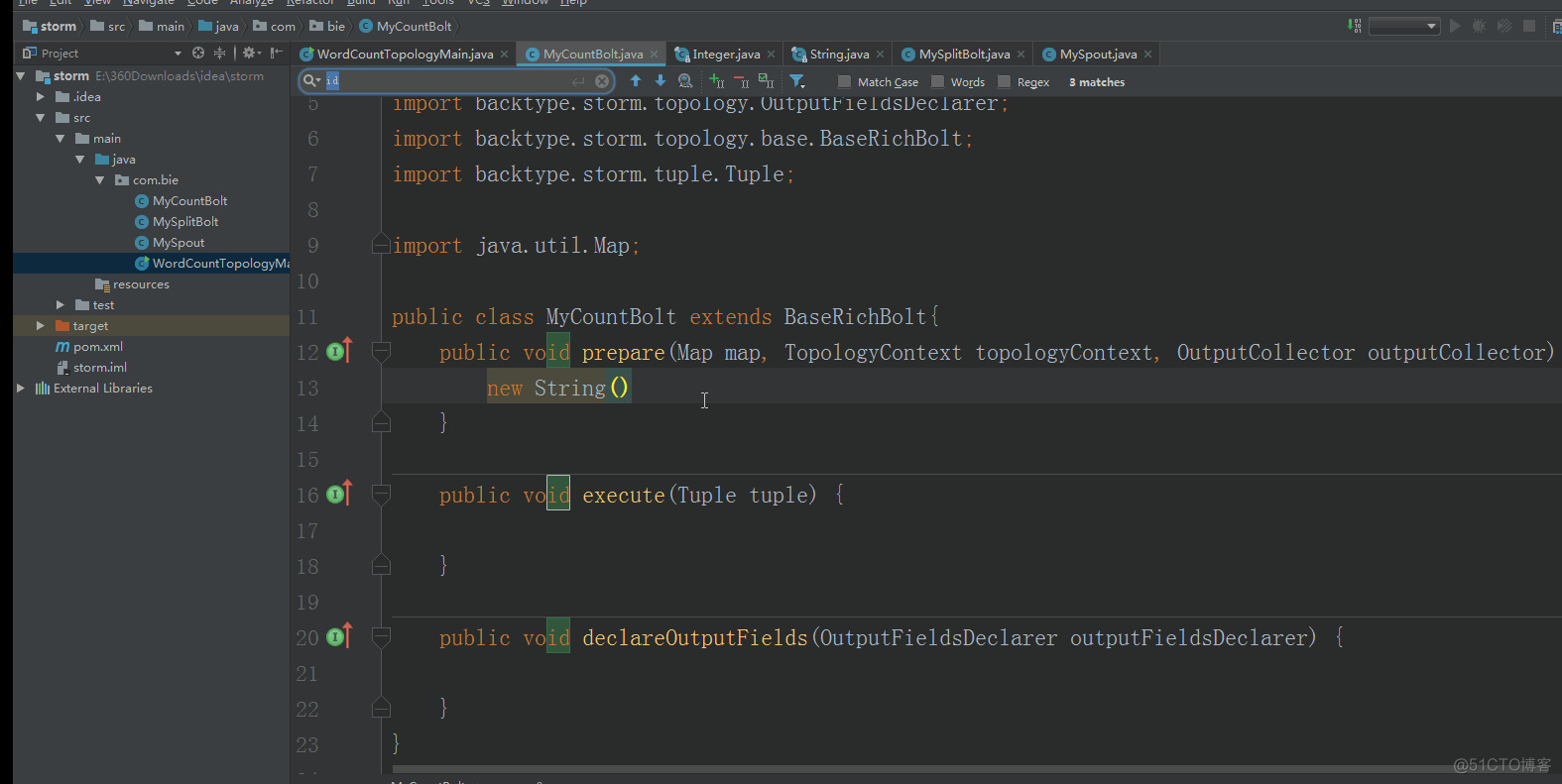This screenshot has height=784, width=1562.
Task: Expand External Libraries node
Action: (21, 388)
